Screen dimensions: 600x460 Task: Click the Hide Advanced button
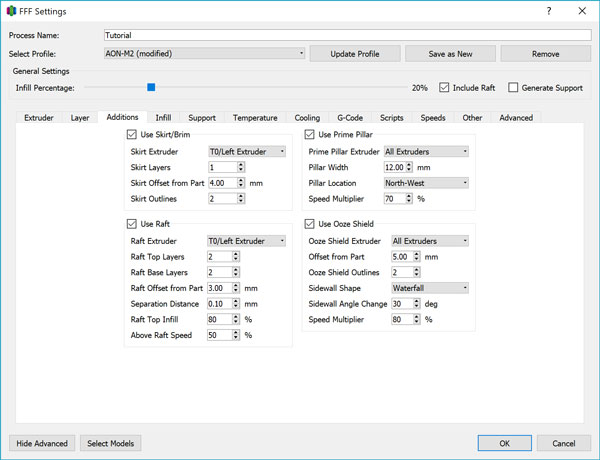[x=42, y=443]
